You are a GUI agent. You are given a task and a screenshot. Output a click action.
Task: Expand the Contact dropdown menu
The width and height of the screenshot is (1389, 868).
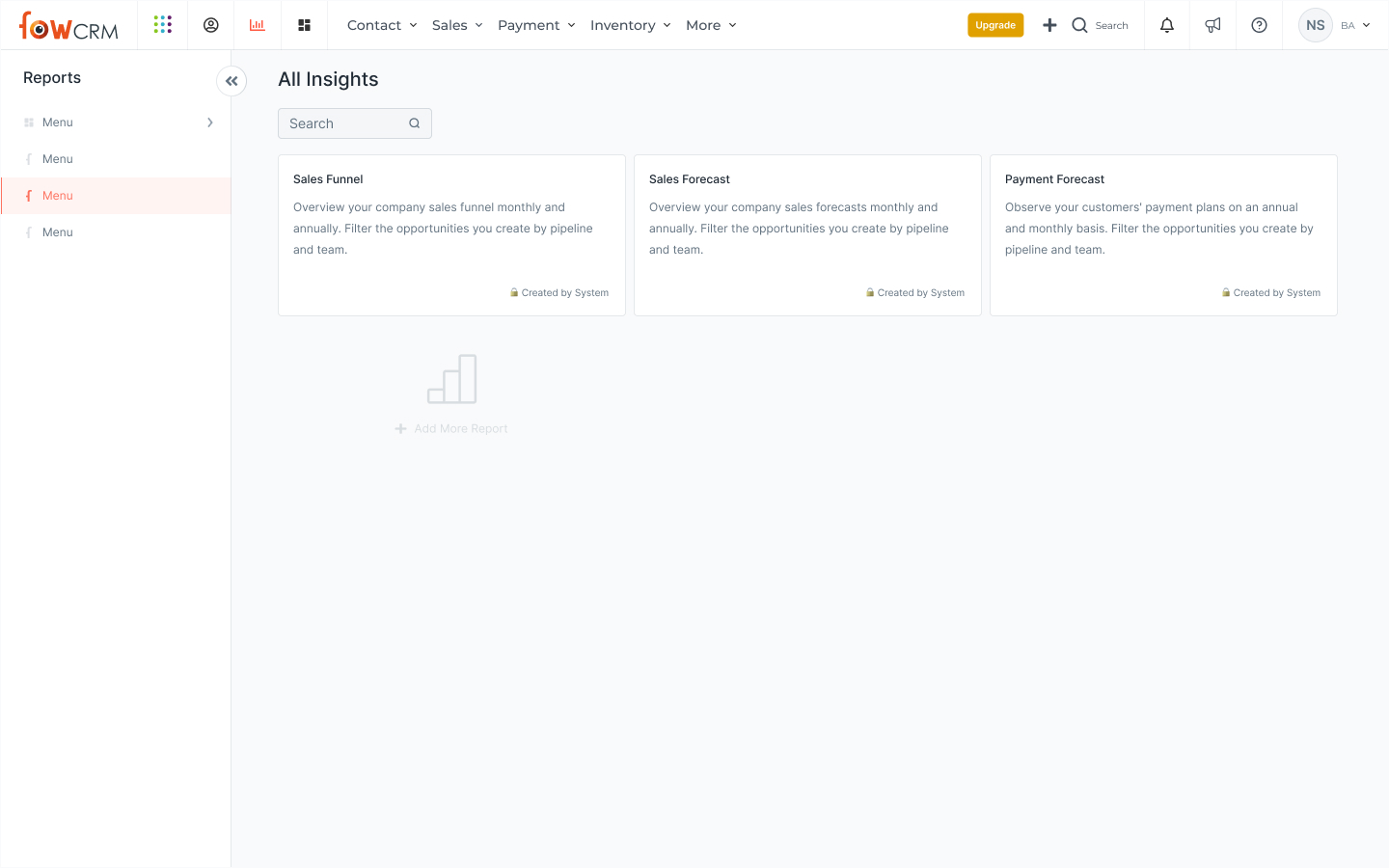pos(382,25)
